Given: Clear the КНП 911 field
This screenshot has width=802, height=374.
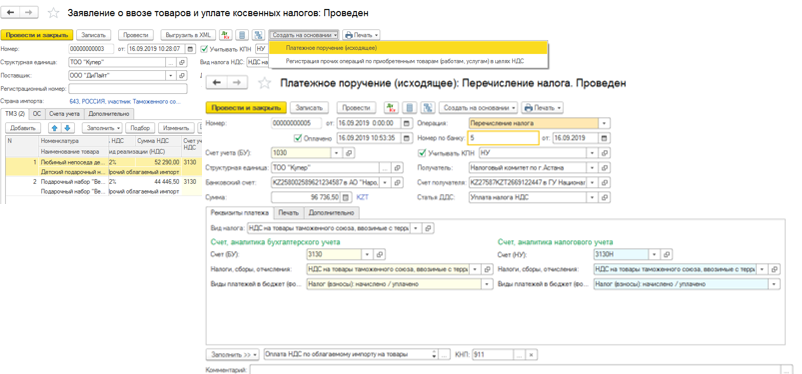Looking at the screenshot, I should tap(531, 354).
